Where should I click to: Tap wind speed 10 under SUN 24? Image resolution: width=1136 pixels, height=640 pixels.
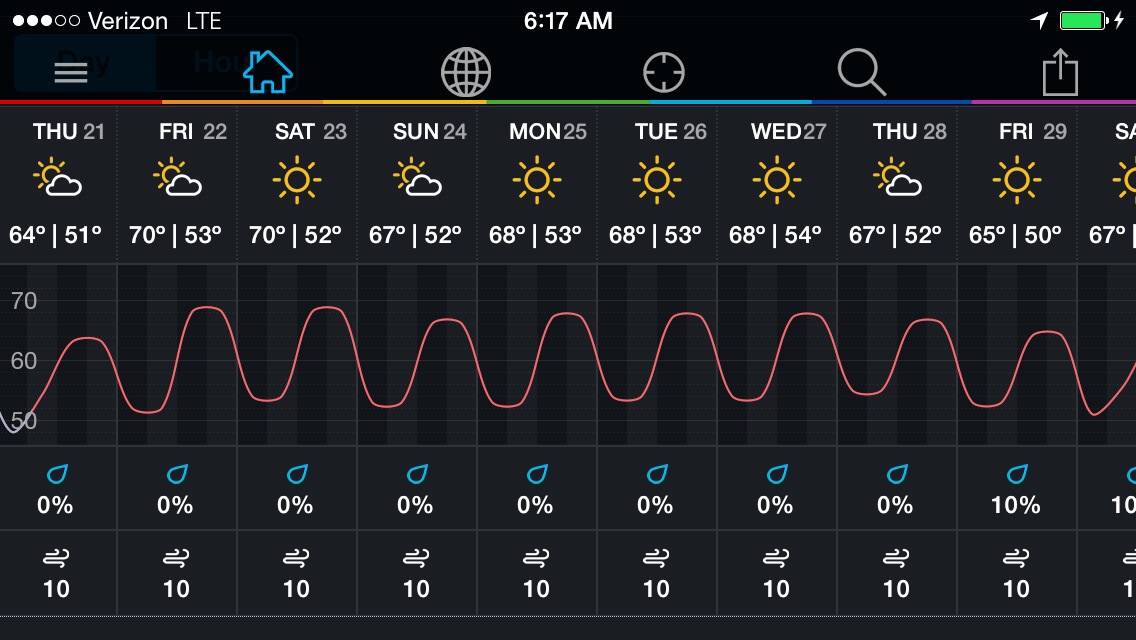point(416,589)
